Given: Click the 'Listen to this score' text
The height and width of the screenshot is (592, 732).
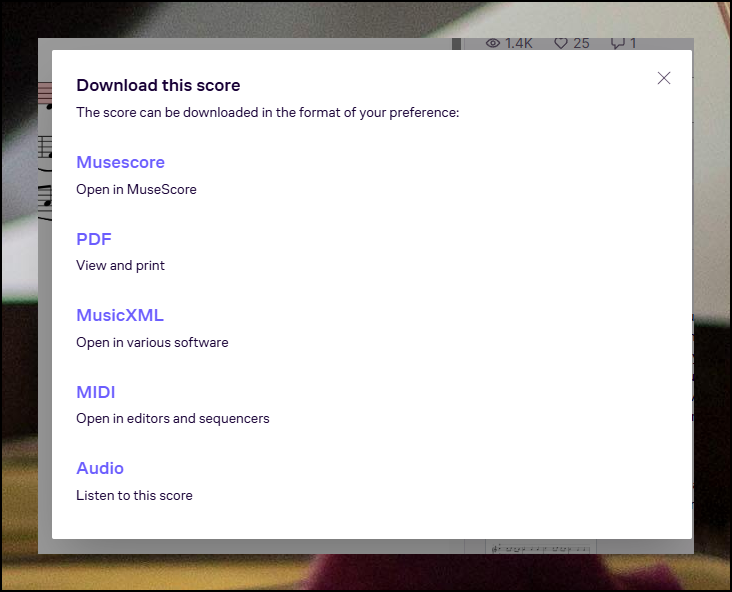Looking at the screenshot, I should click(134, 495).
